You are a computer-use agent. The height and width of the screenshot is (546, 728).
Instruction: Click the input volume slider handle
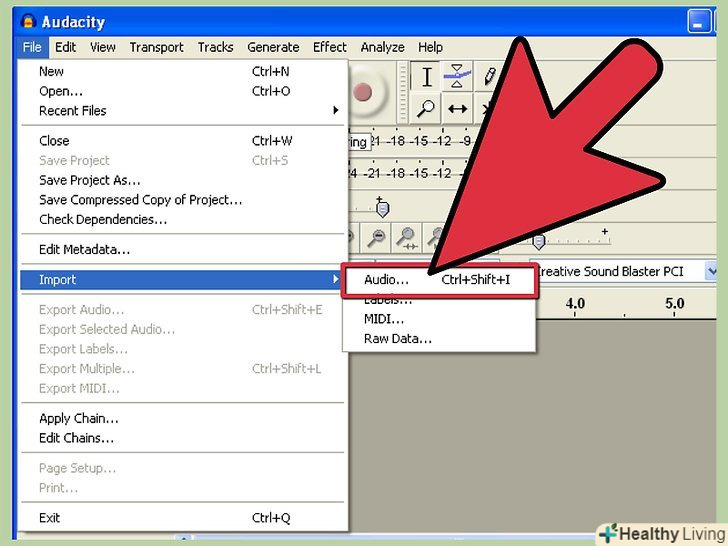point(382,209)
